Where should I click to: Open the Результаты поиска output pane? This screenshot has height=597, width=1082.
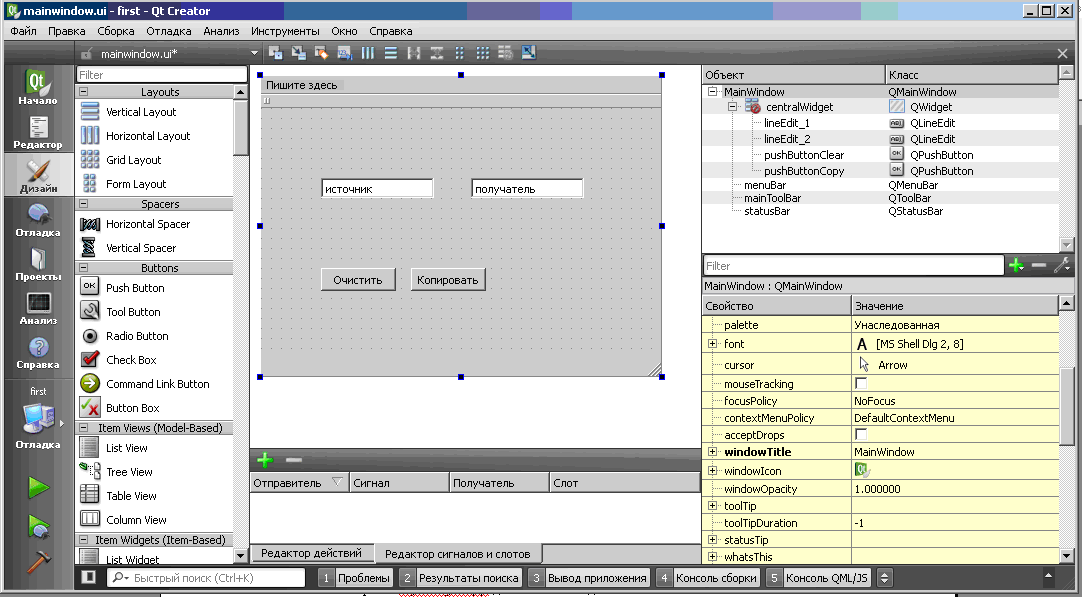[460, 578]
